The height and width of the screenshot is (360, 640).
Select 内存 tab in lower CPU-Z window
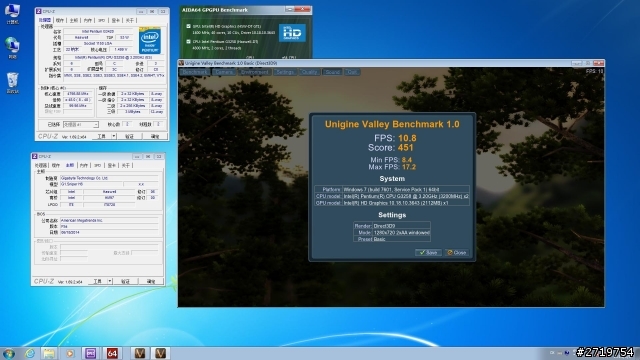pos(84,165)
